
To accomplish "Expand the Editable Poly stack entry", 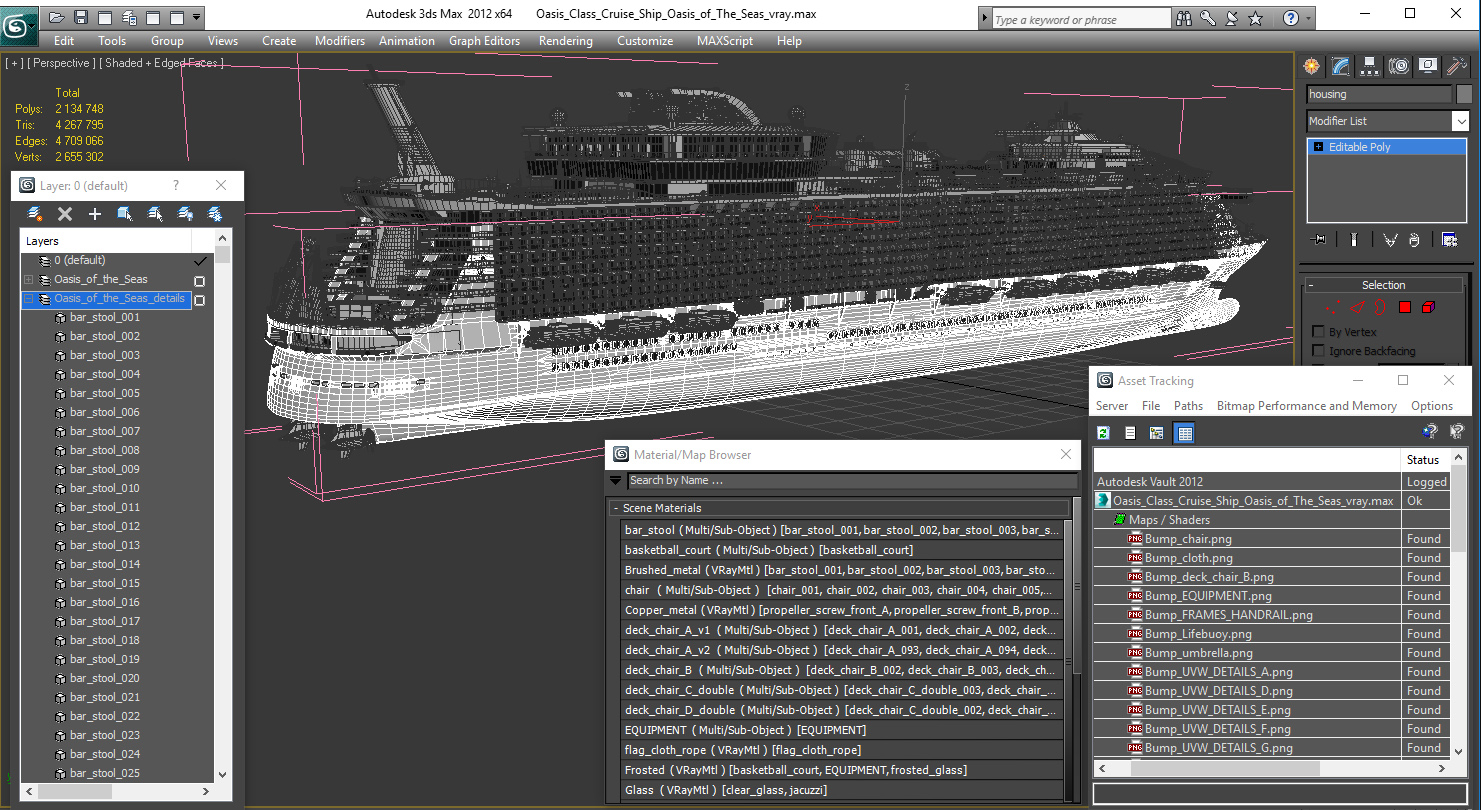I will 1318,147.
